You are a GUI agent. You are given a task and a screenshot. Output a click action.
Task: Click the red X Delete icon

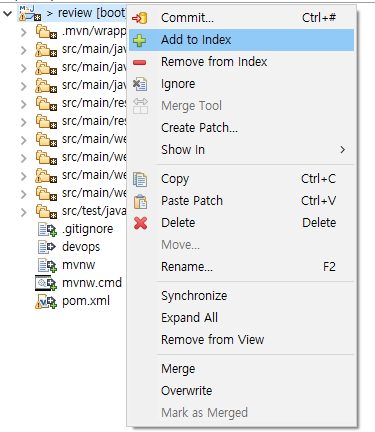[140, 223]
